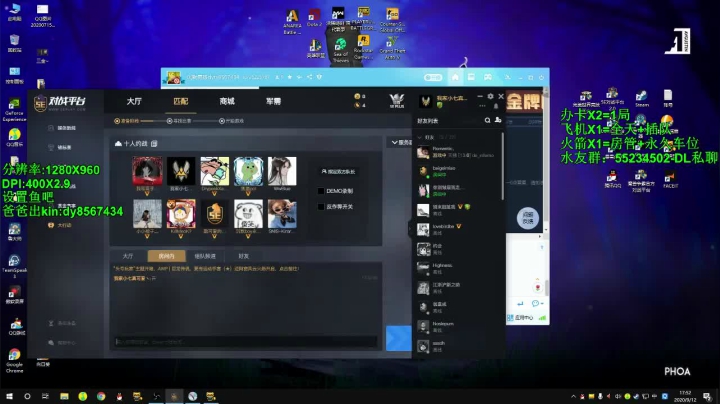This screenshot has height=404, width=720.
Task: Click the blue arrow send button
Action: pos(399,338)
